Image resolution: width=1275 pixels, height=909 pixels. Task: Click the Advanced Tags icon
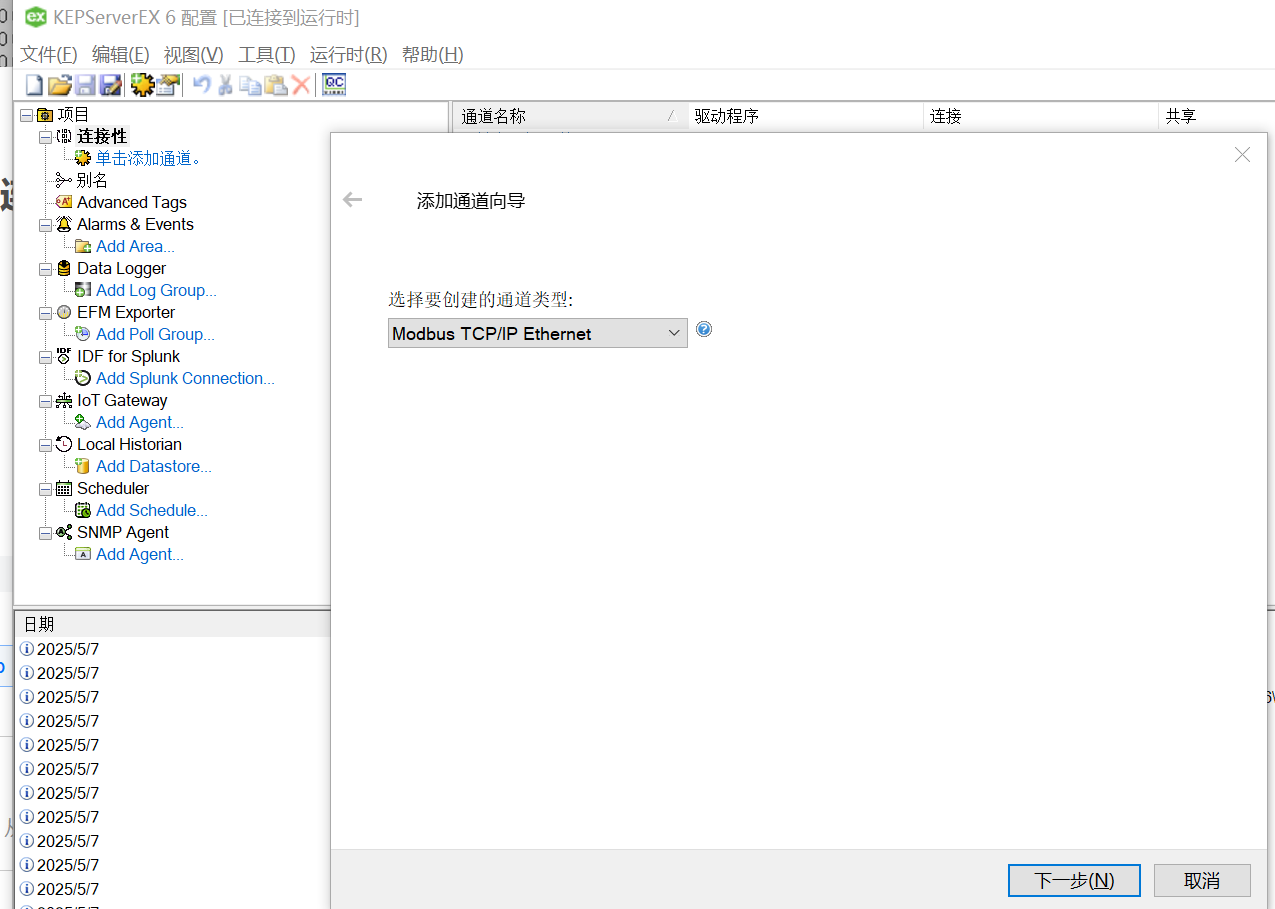[65, 202]
